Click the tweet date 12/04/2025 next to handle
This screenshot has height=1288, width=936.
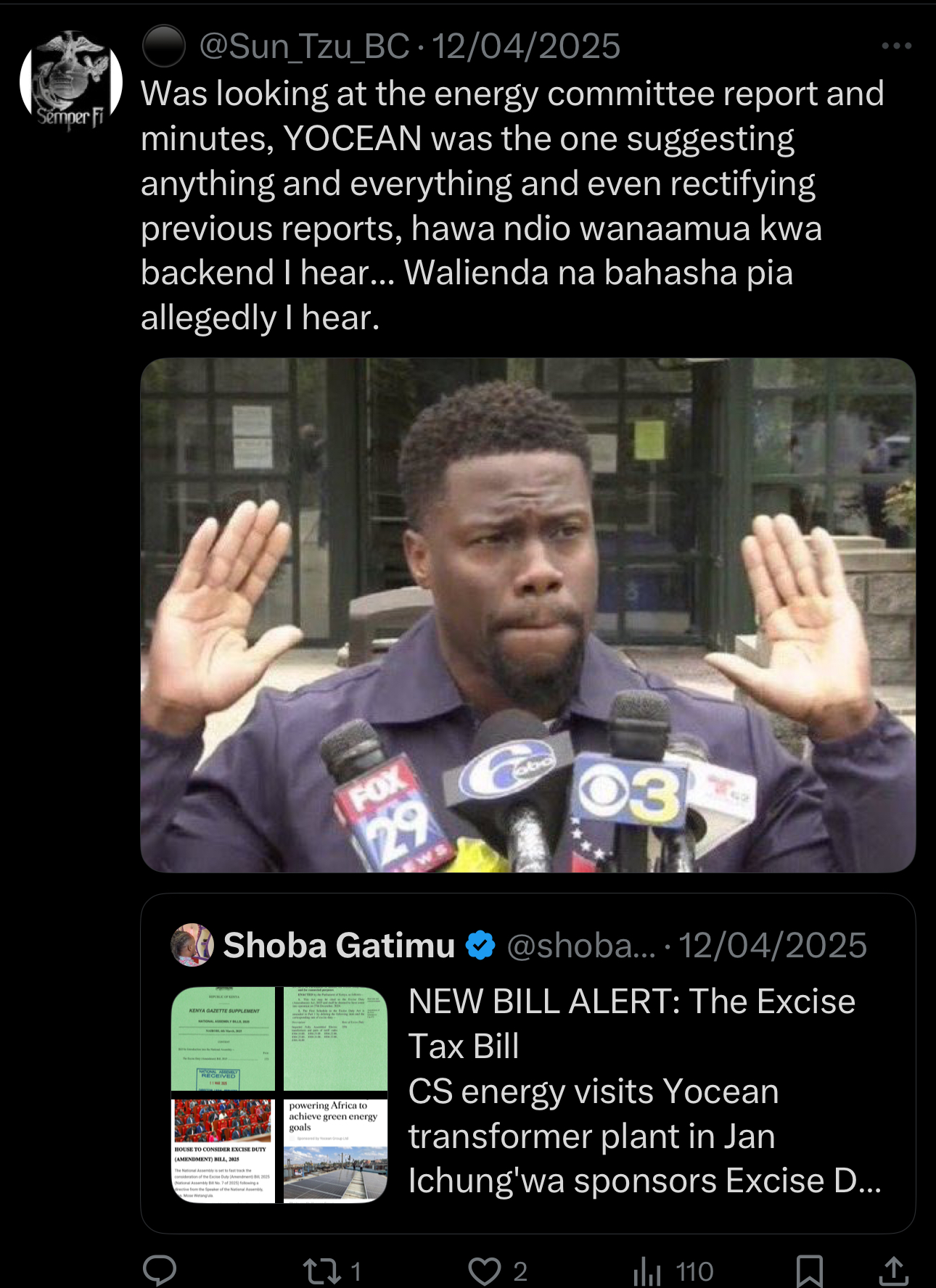[x=526, y=46]
